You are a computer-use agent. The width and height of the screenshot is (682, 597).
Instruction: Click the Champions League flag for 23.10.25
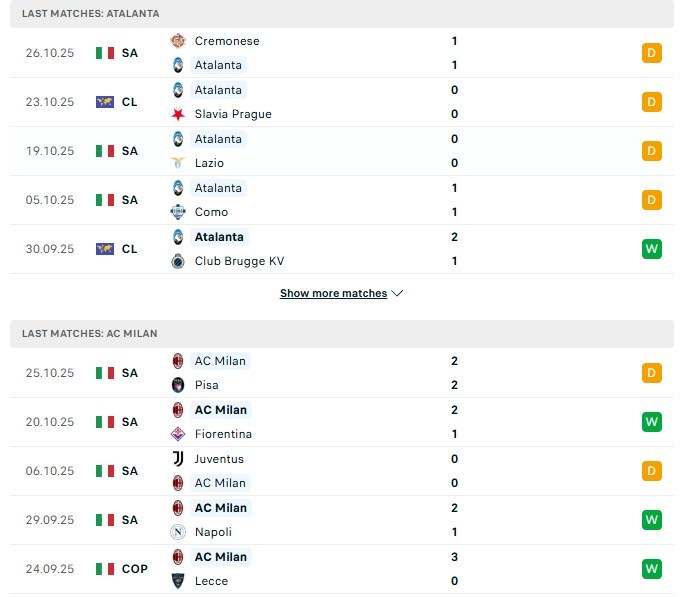coord(105,102)
